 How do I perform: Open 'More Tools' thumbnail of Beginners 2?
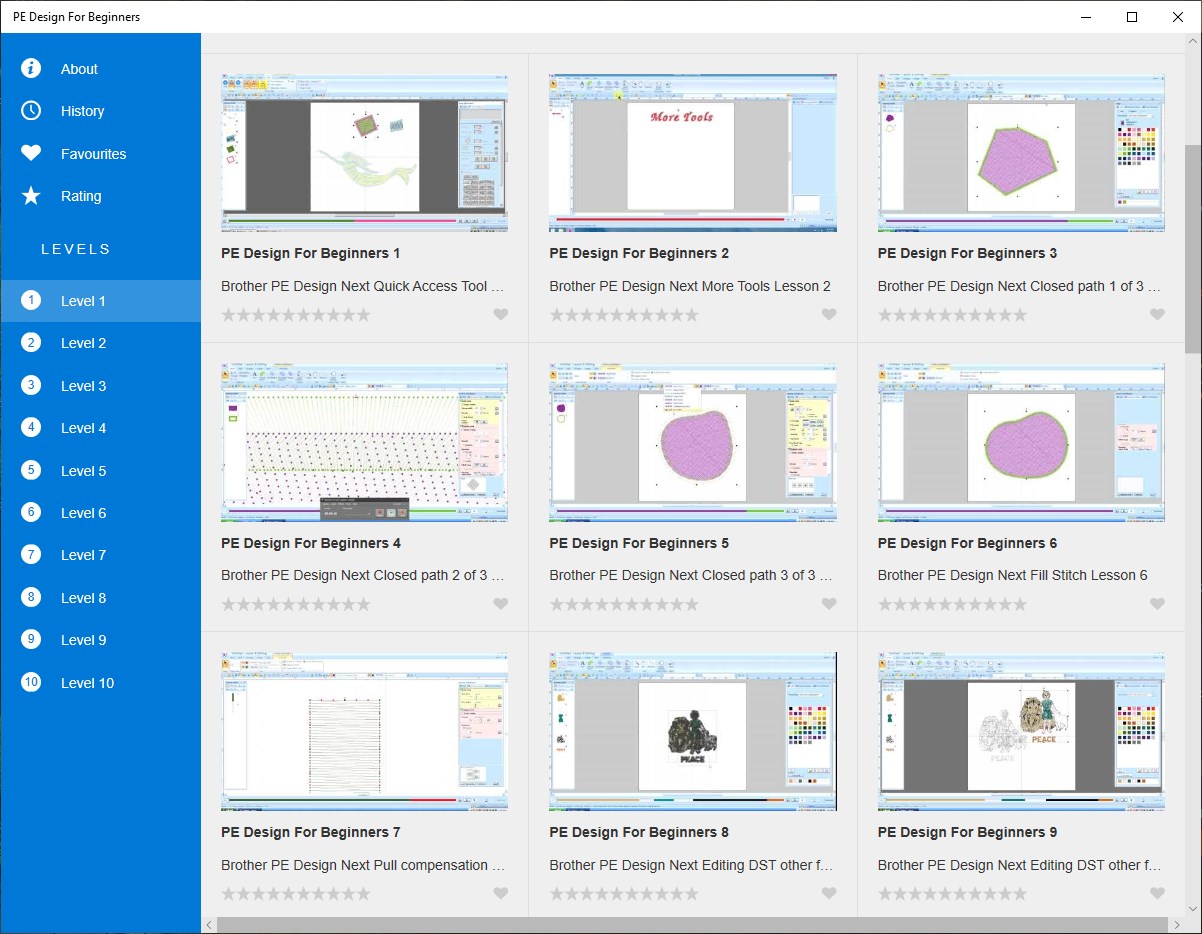693,152
